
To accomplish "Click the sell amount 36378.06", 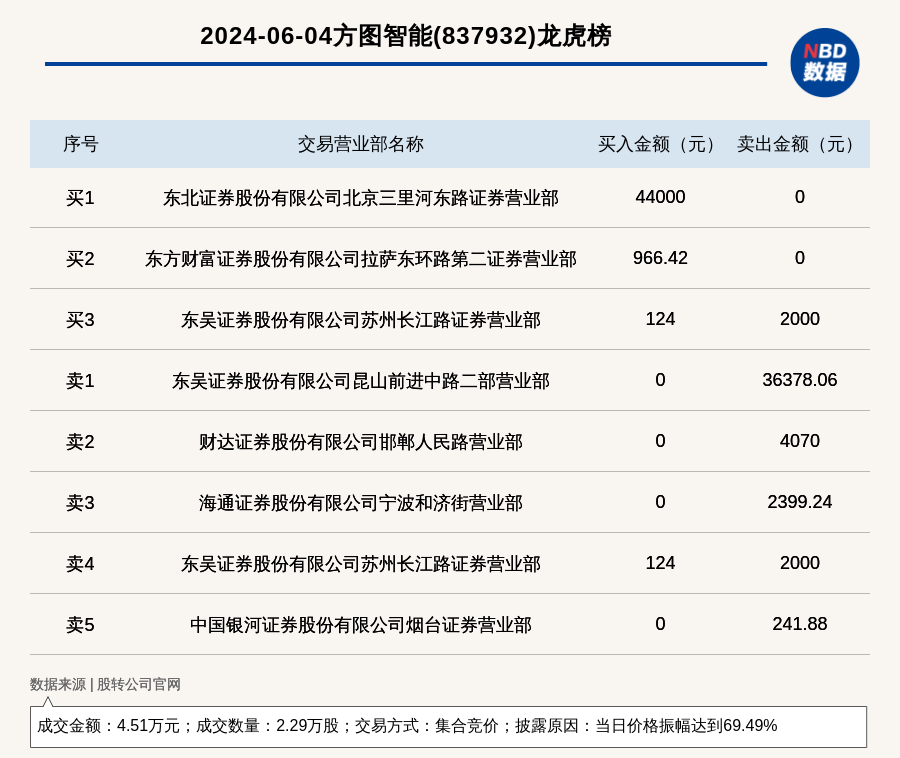I will click(x=800, y=380).
